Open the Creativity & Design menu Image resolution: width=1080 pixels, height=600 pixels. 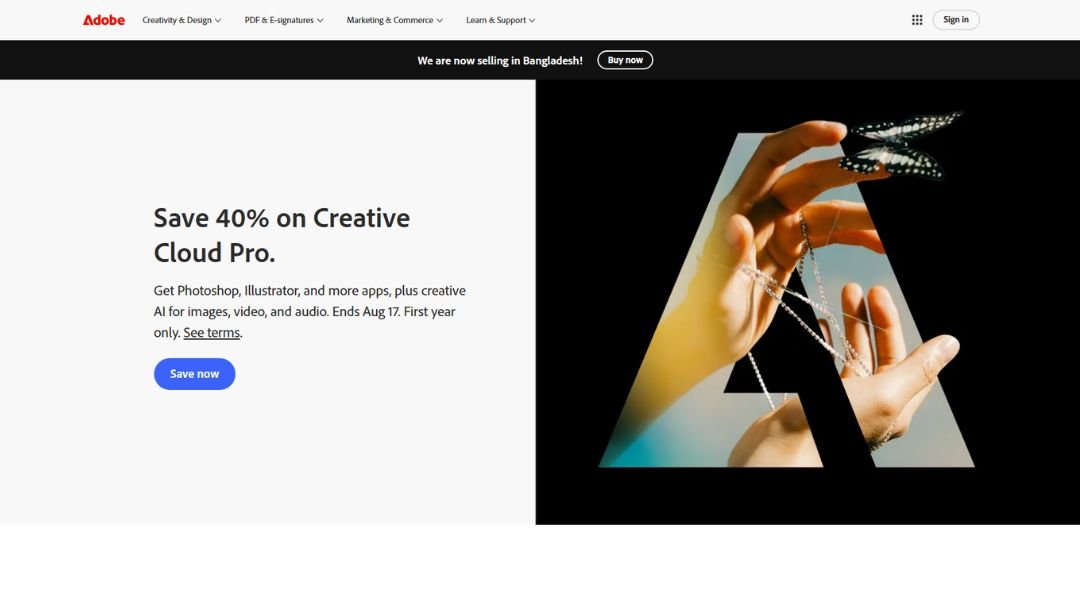pos(181,20)
